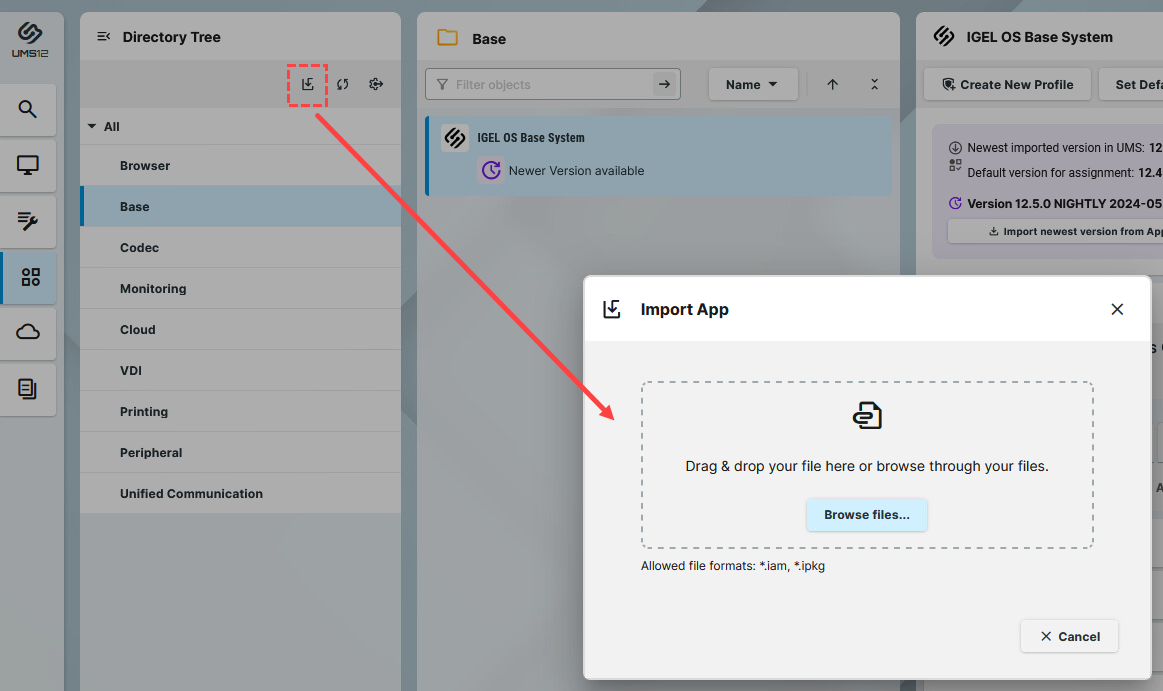Open the Devices monitor icon in sidebar
The width and height of the screenshot is (1163, 691).
28,166
